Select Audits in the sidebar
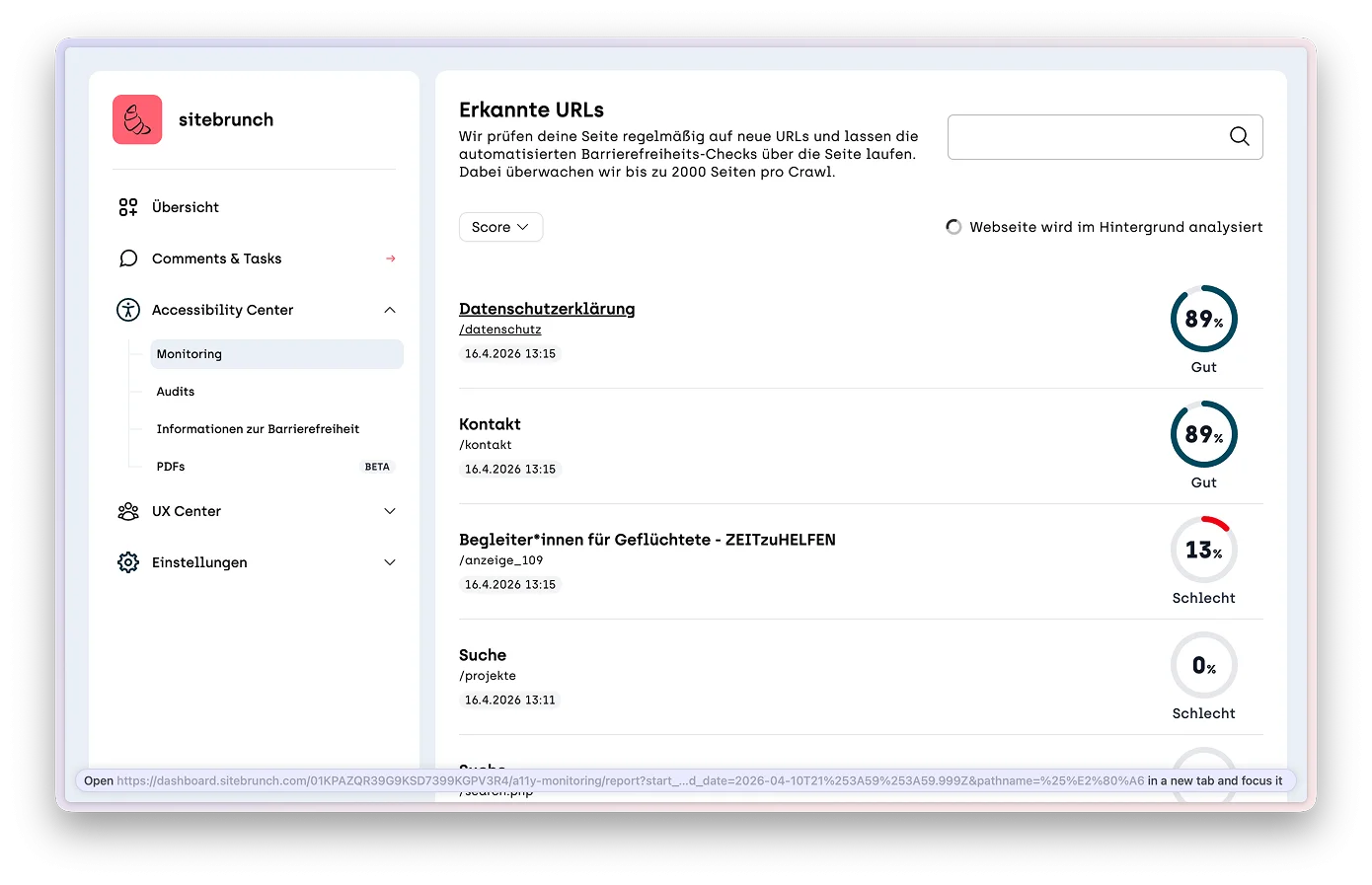This screenshot has height=885, width=1372. point(175,391)
